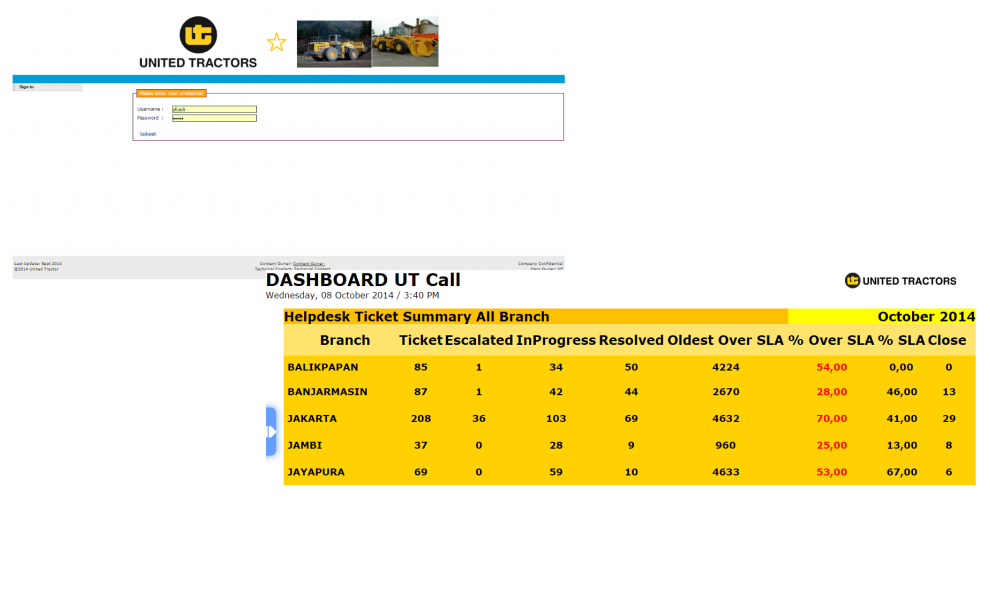Select the JAYAPURA branch row
The height and width of the screenshot is (595, 990).
pyautogui.click(x=629, y=472)
